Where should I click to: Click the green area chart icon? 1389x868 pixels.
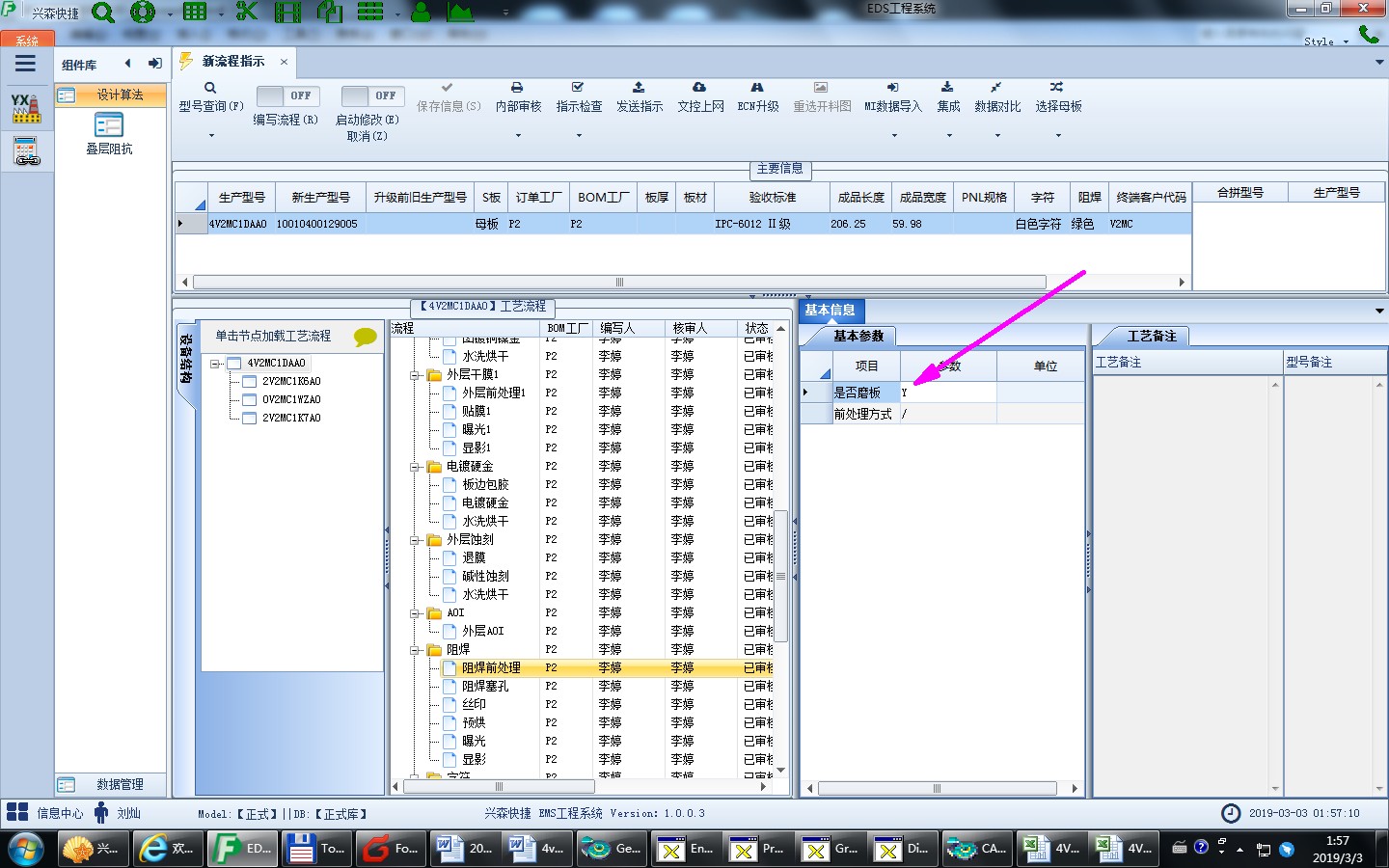click(x=460, y=12)
